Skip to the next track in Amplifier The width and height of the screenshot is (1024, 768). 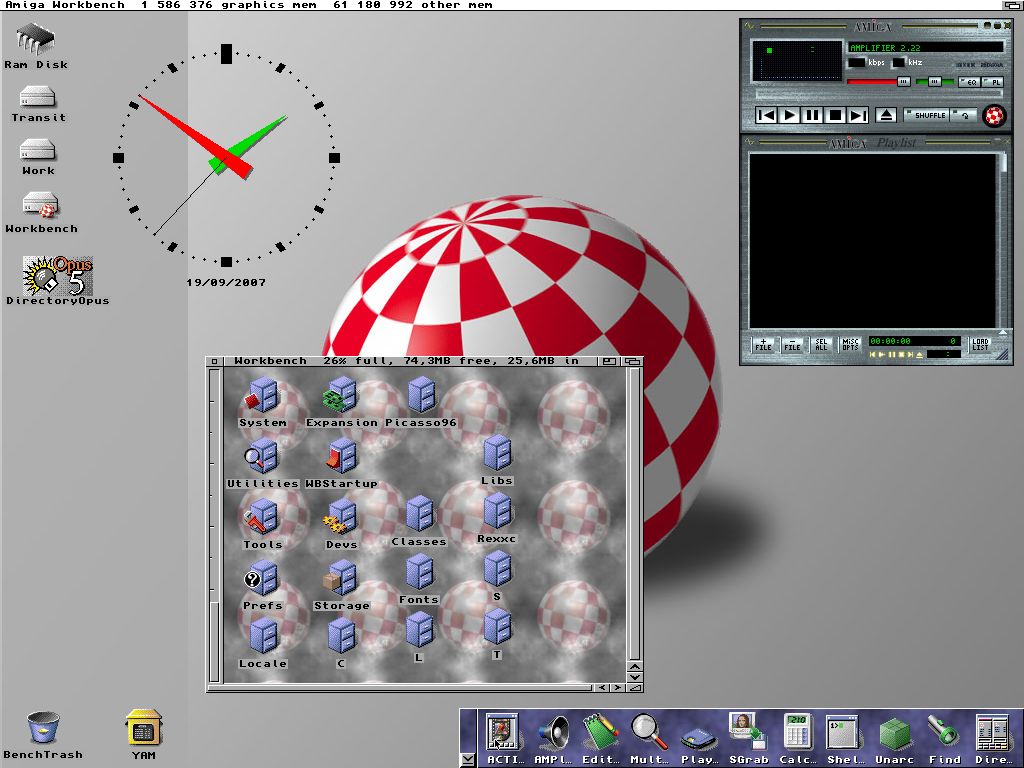[x=857, y=116]
